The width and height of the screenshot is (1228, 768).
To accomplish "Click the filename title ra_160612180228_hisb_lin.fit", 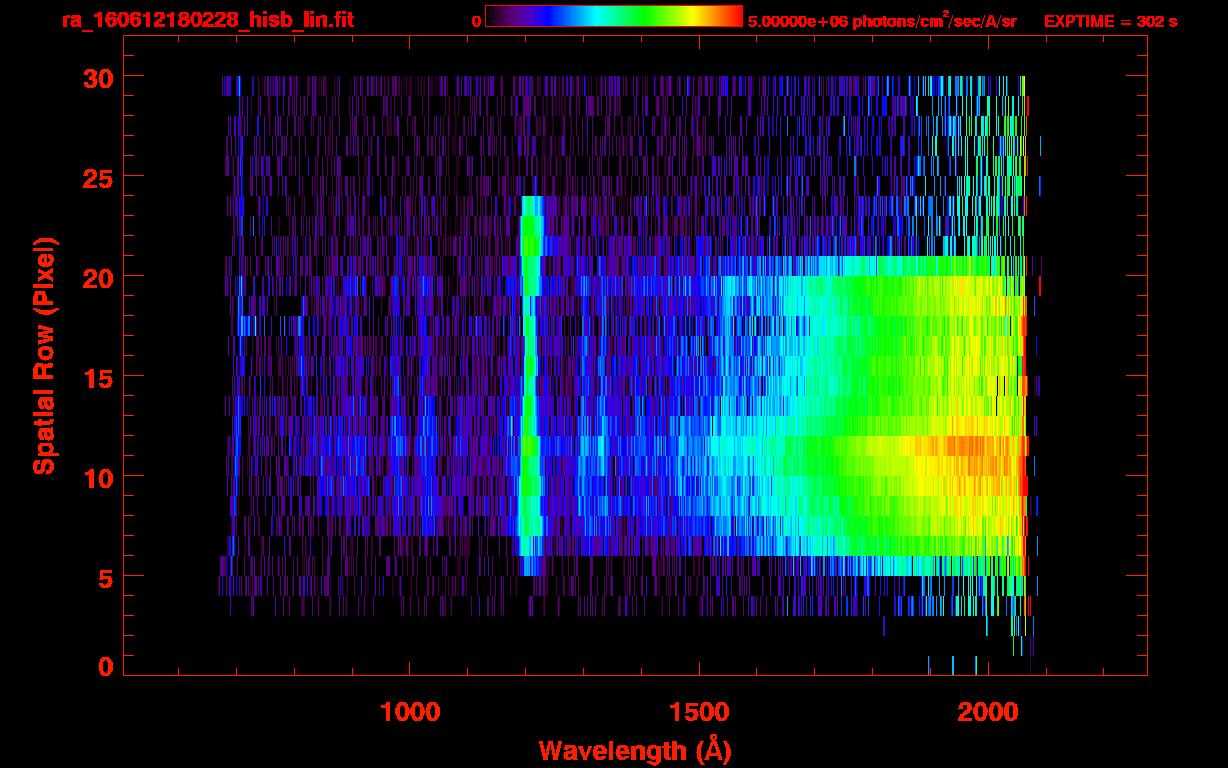I will coord(207,20).
